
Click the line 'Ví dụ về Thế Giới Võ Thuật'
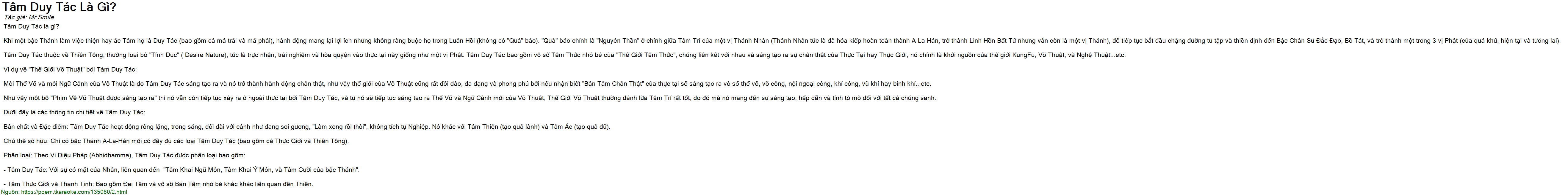[x=70, y=70]
